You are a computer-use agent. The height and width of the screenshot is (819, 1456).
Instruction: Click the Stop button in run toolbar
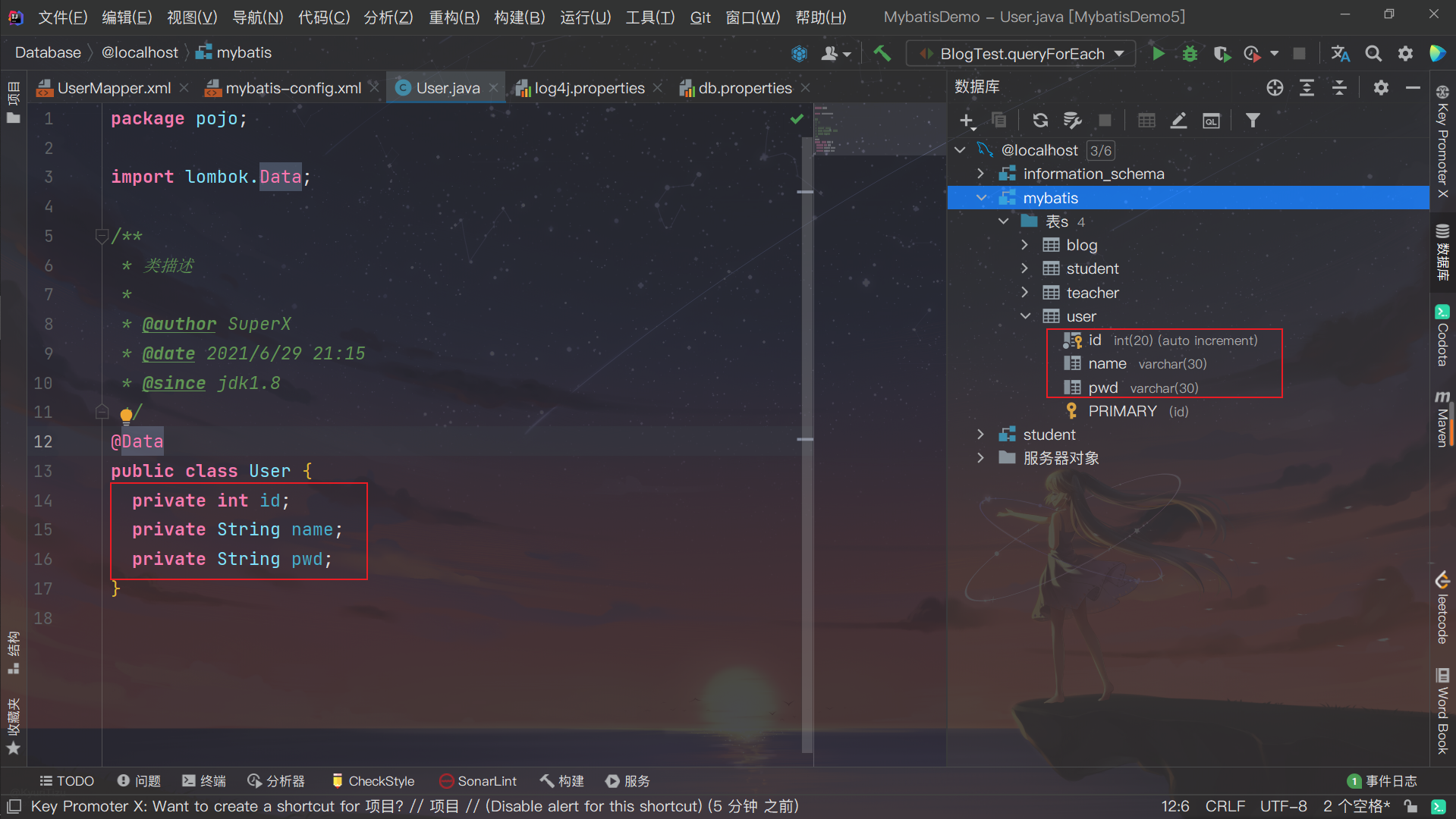(1299, 54)
